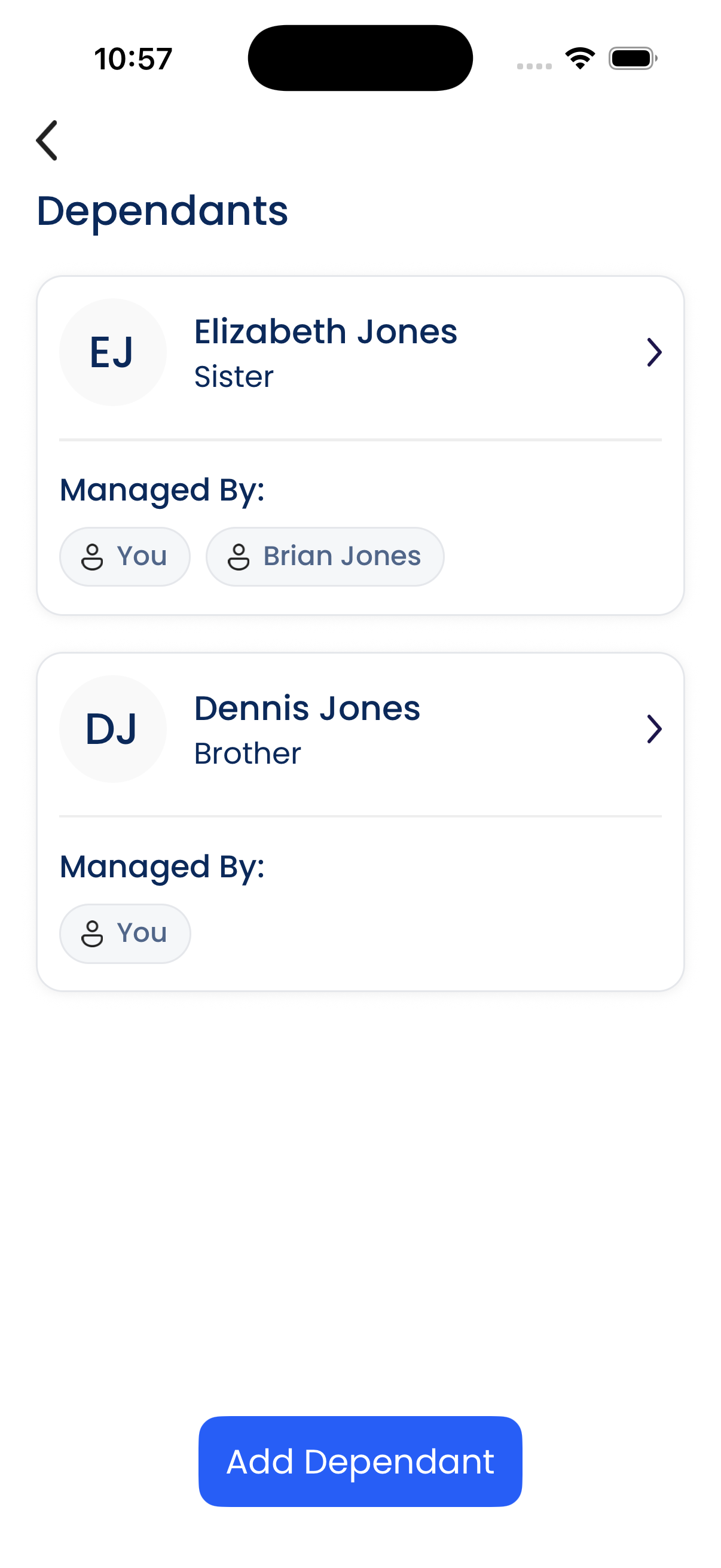Open Elizabeth Jones details via chevron
721x1568 pixels.
653,352
